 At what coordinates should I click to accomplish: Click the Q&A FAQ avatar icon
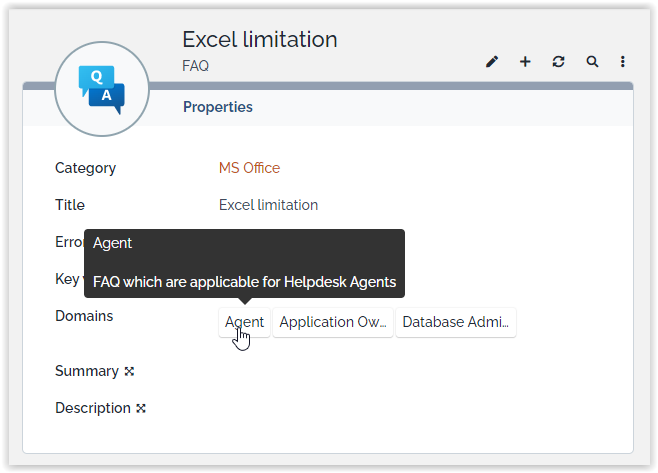pos(102,88)
